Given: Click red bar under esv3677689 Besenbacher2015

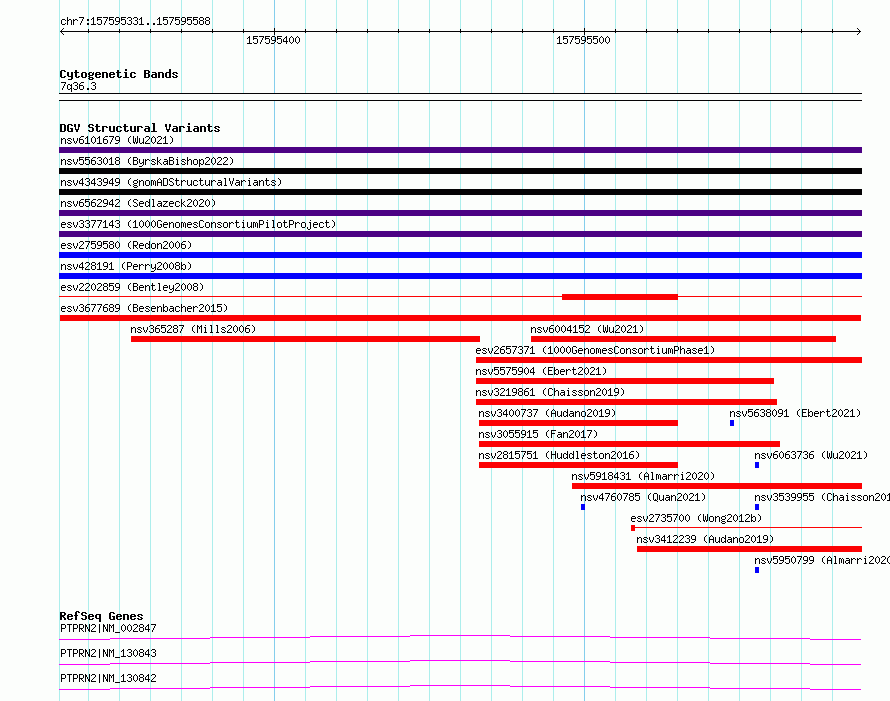Looking at the screenshot, I should (460, 318).
